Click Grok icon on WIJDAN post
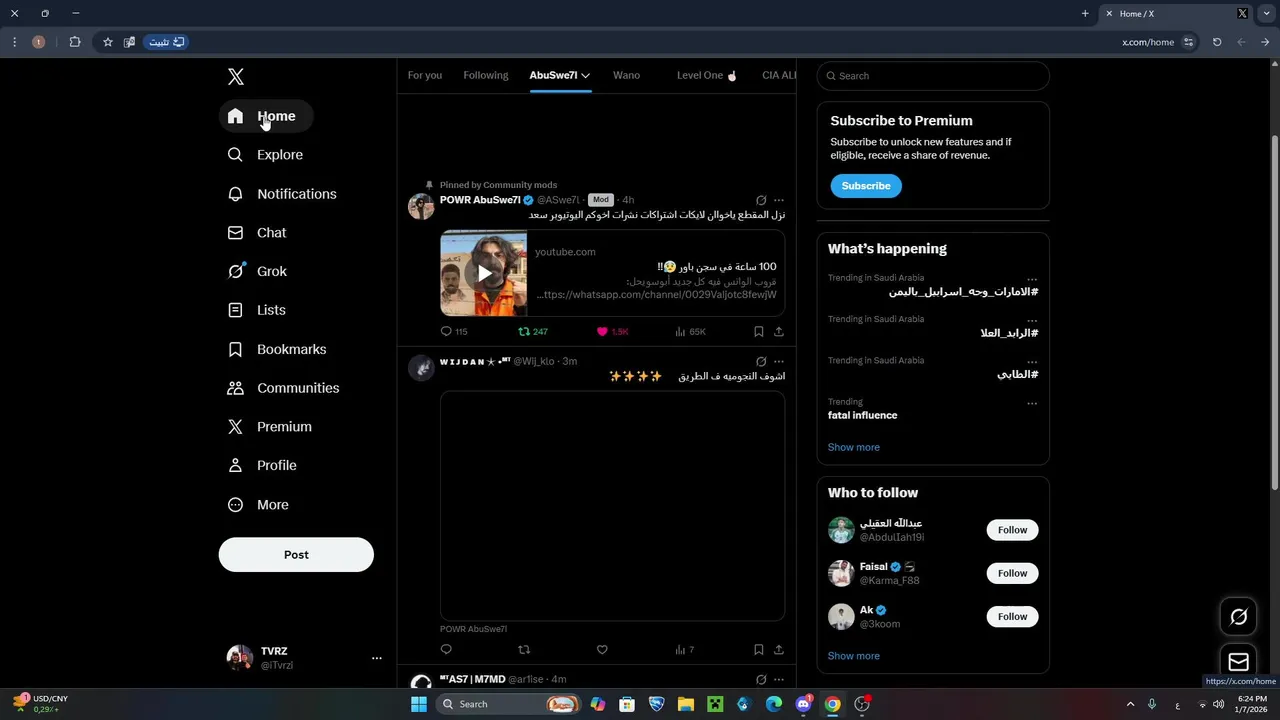This screenshot has height=720, width=1280. pyautogui.click(x=761, y=362)
